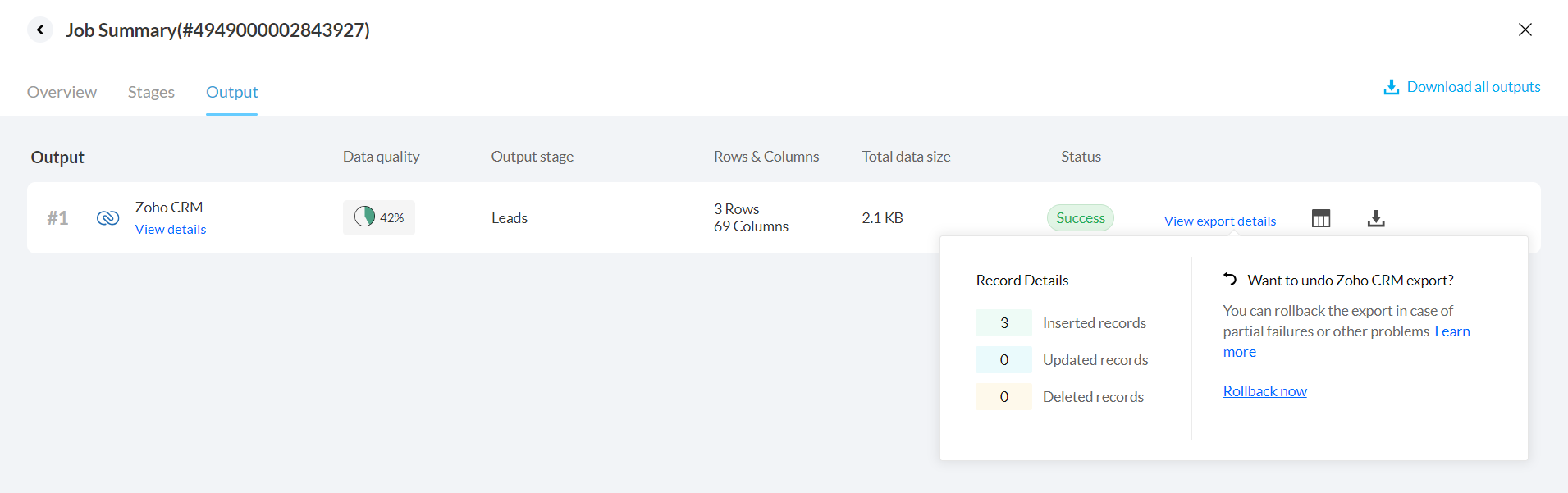The height and width of the screenshot is (493, 1568).
Task: Download the Zoho CRM output file
Action: pos(1376,218)
